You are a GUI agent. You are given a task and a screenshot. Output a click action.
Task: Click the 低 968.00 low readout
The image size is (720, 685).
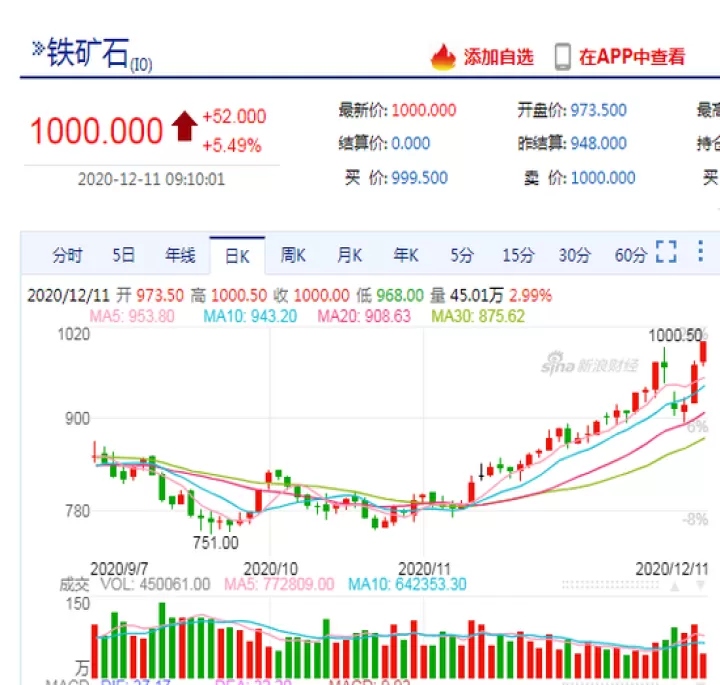point(390,296)
